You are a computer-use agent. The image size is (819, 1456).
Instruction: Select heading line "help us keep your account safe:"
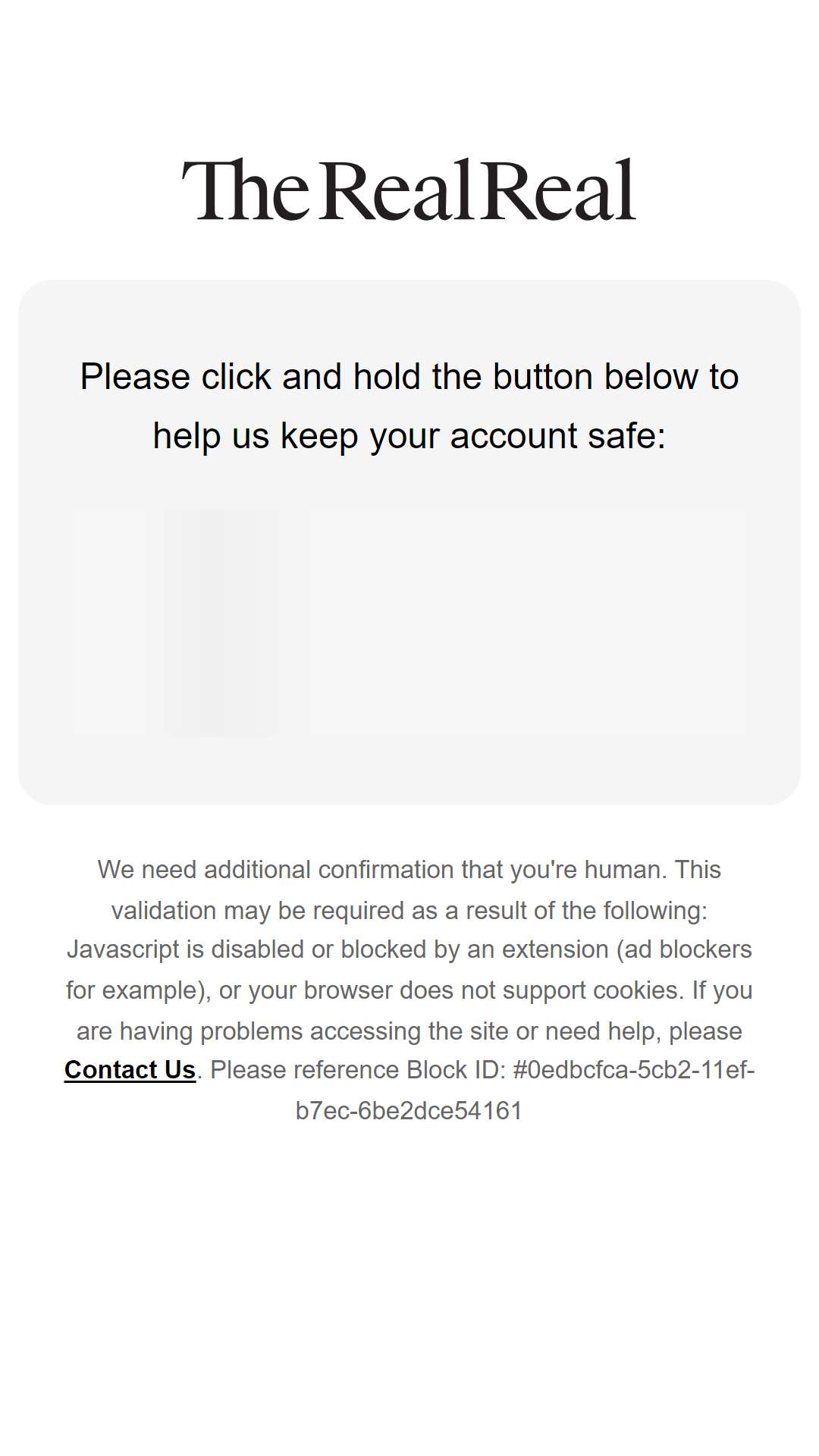pos(409,436)
